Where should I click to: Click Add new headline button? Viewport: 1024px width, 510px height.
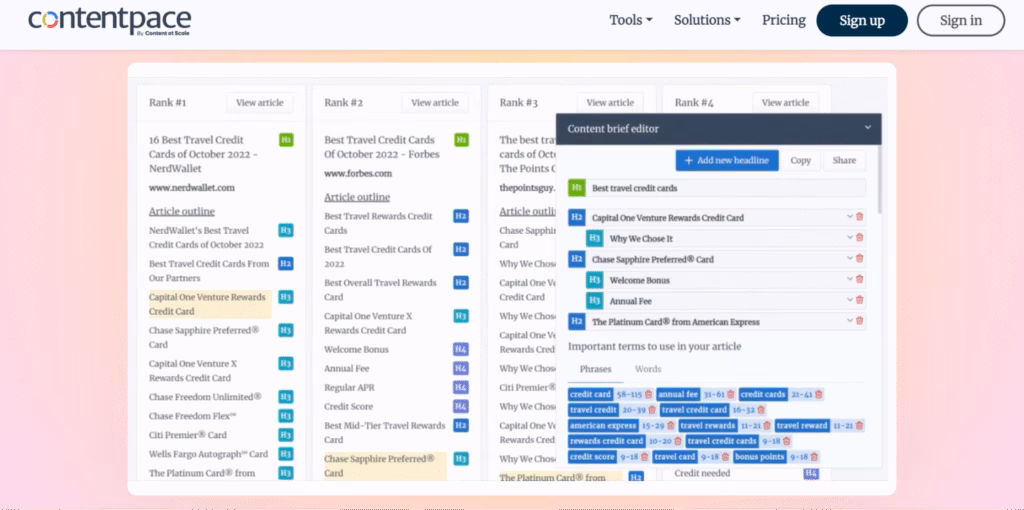[x=726, y=160]
